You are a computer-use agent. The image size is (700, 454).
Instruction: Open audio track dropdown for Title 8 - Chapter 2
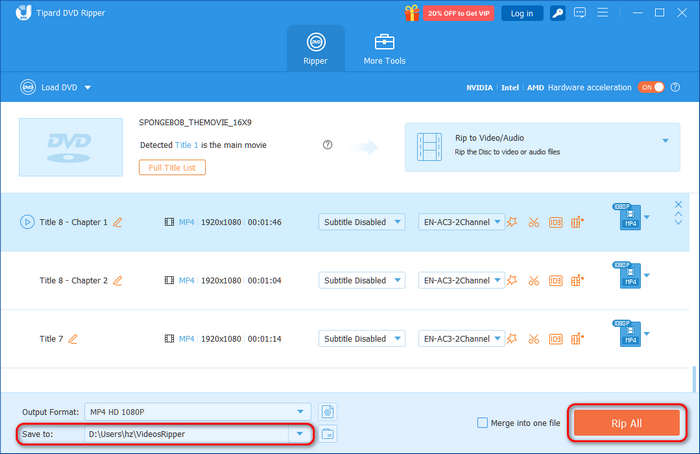[461, 280]
